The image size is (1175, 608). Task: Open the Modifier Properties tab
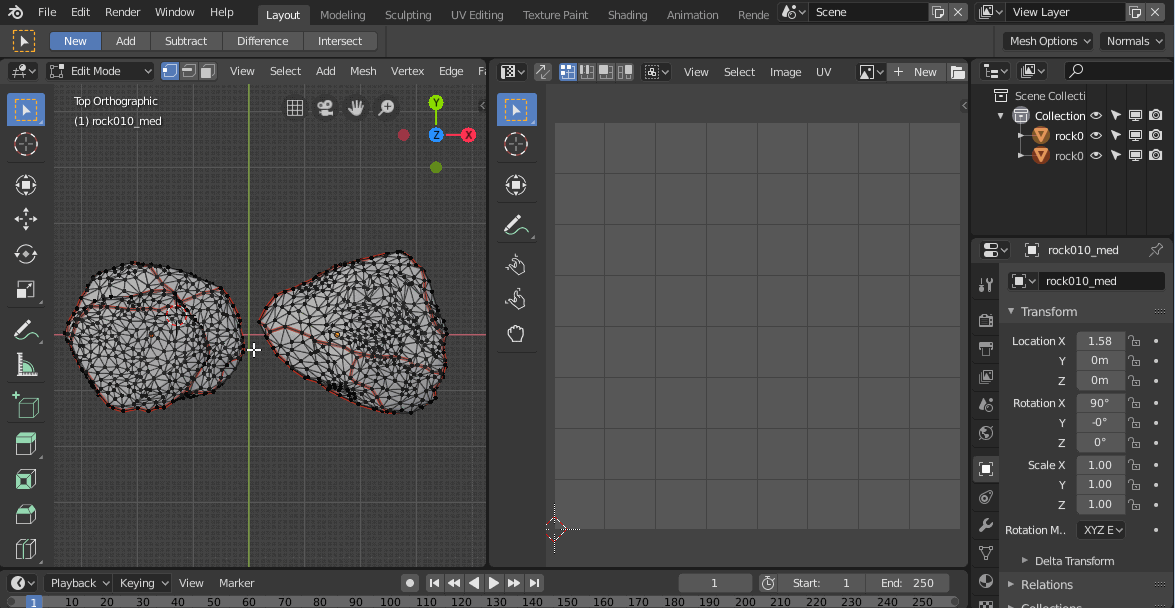(x=985, y=525)
